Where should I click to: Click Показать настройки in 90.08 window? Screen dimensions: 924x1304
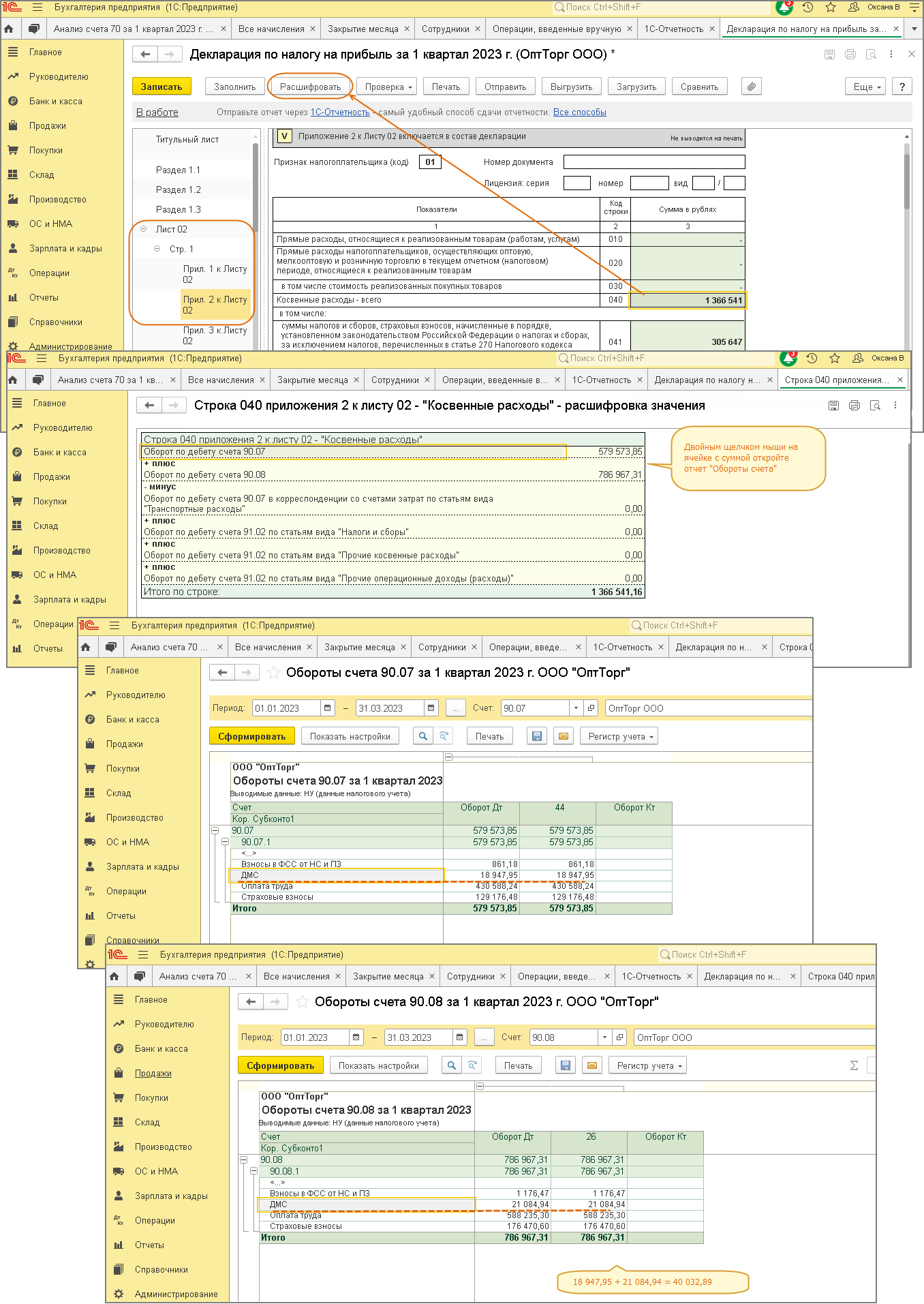pyautogui.click(x=379, y=1065)
